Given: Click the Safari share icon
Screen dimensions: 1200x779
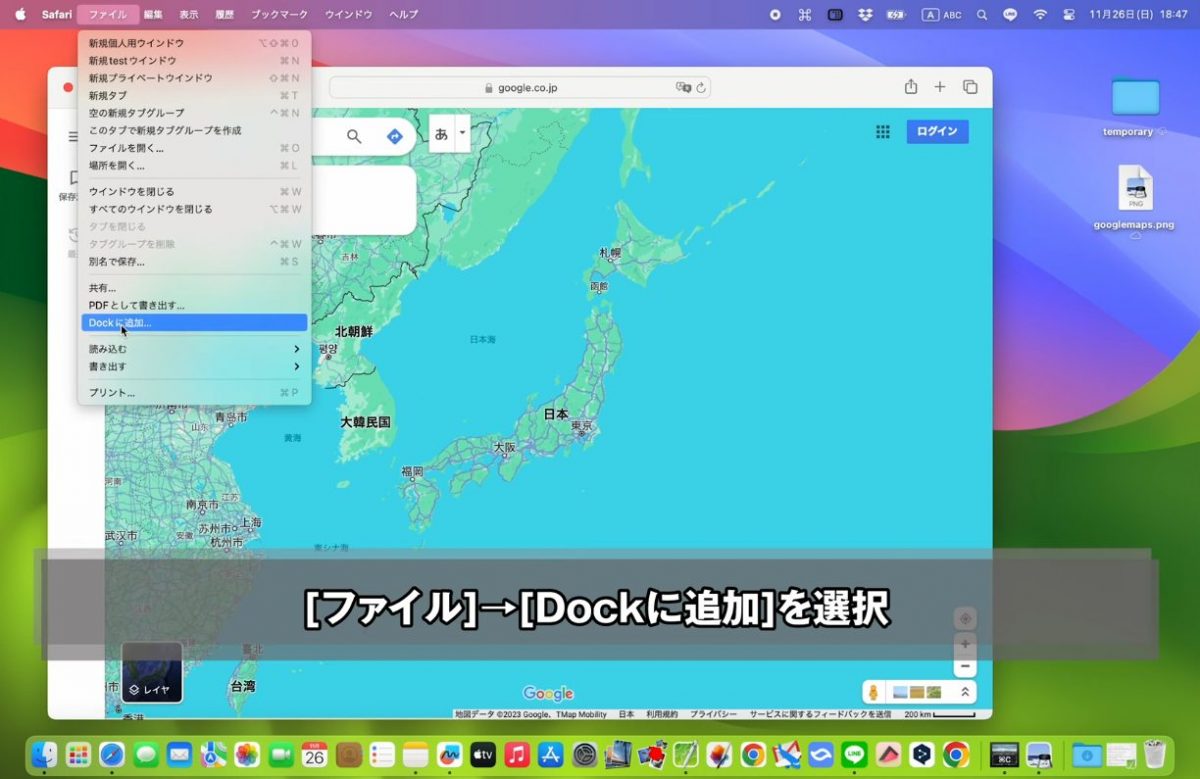Looking at the screenshot, I should [x=911, y=87].
